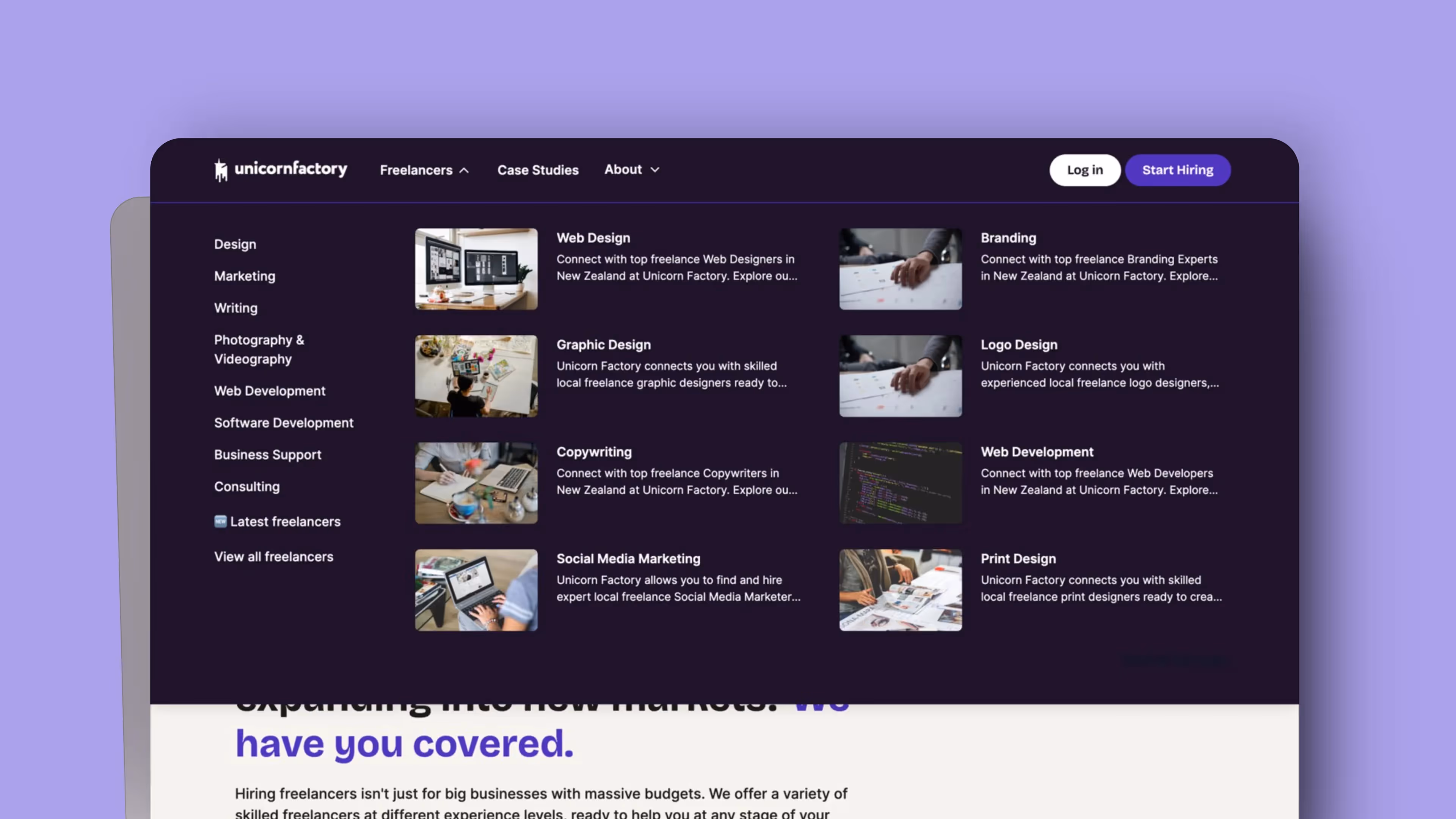Collapse the Freelancers menu chevron
The height and width of the screenshot is (819, 1456).
pyautogui.click(x=464, y=170)
